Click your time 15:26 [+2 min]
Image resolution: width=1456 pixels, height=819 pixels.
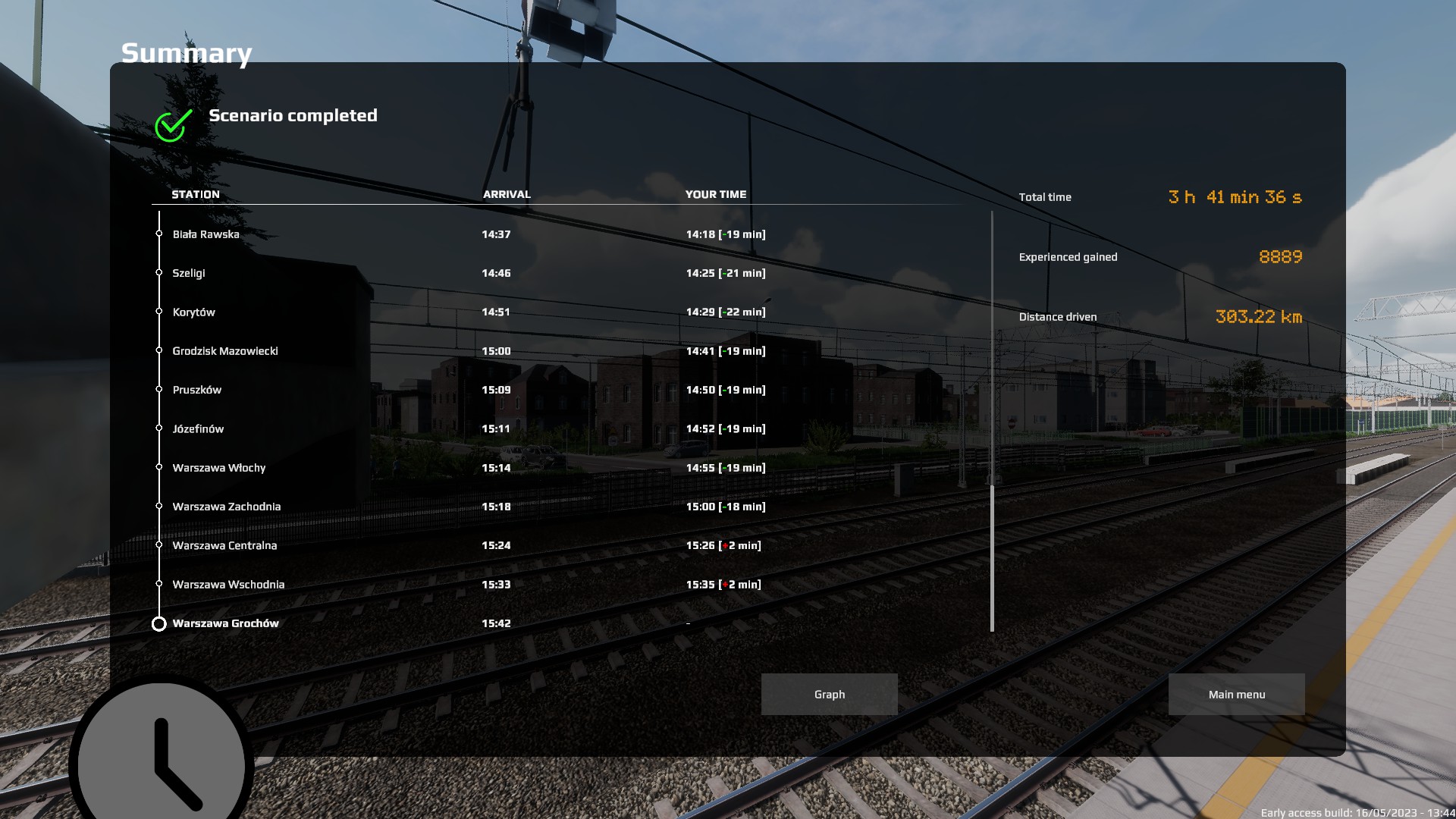point(723,545)
